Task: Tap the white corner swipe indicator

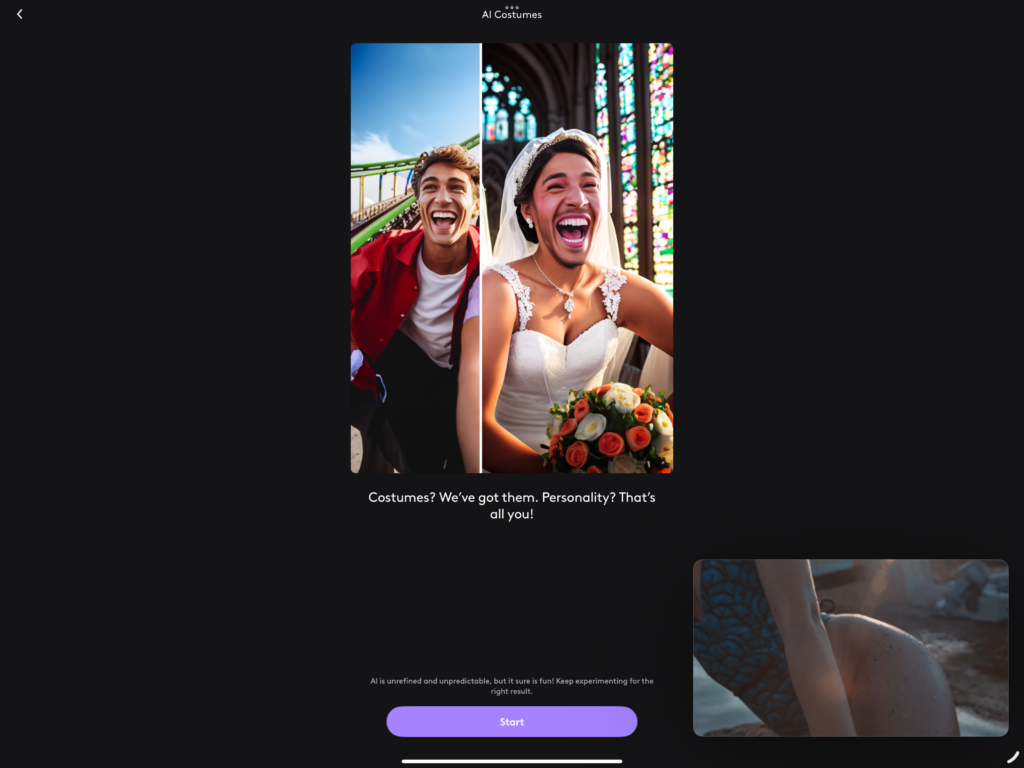Action: coord(1012,757)
